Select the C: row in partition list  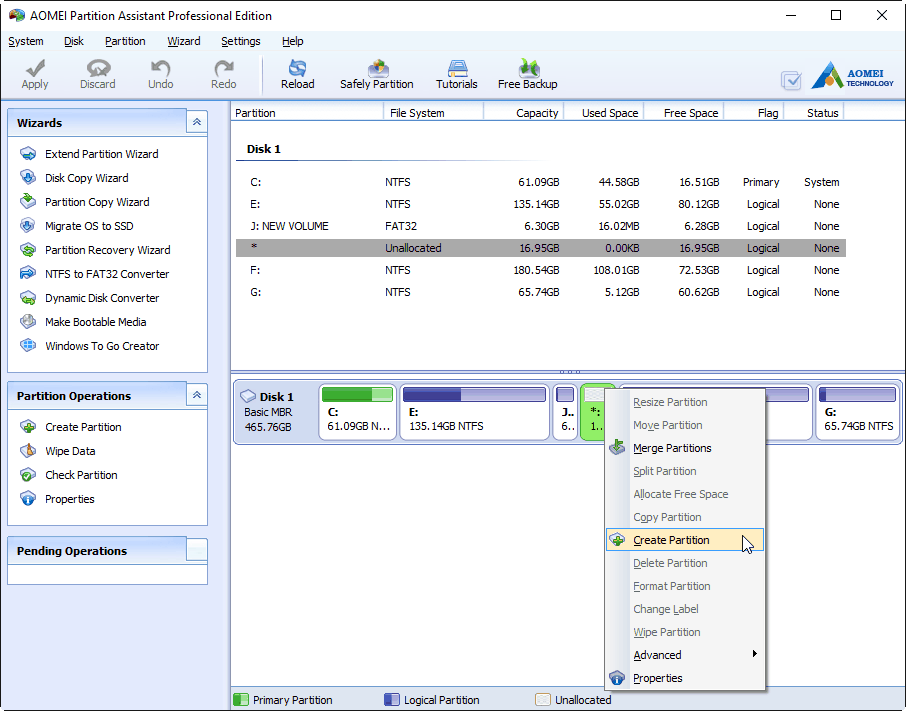pyautogui.click(x=541, y=182)
